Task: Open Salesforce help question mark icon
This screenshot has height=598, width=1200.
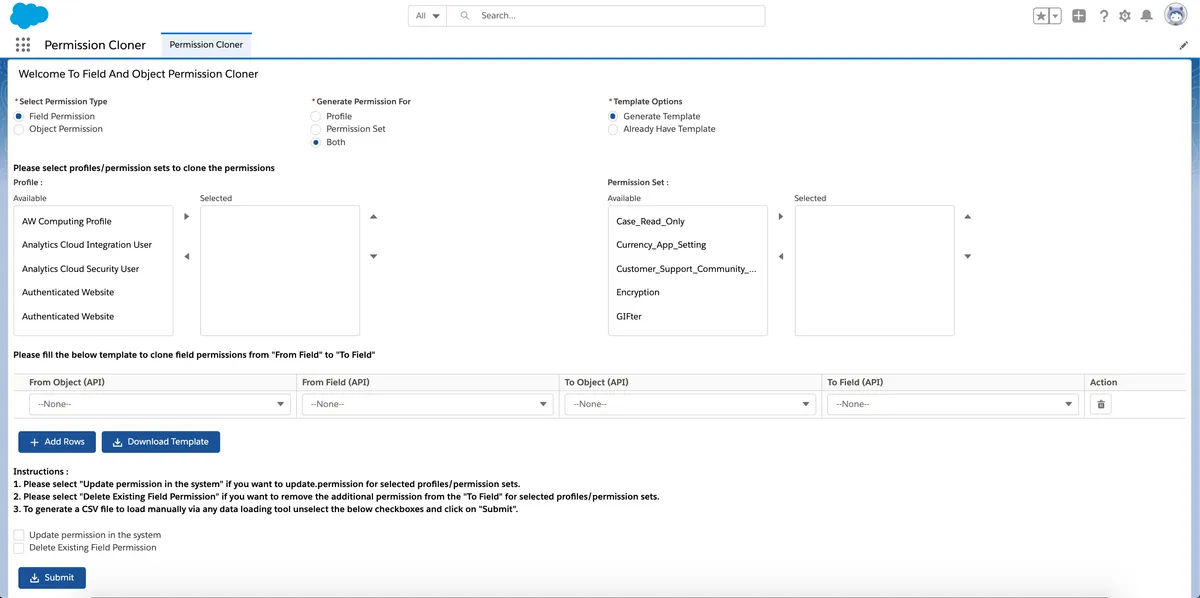Action: tap(1104, 16)
